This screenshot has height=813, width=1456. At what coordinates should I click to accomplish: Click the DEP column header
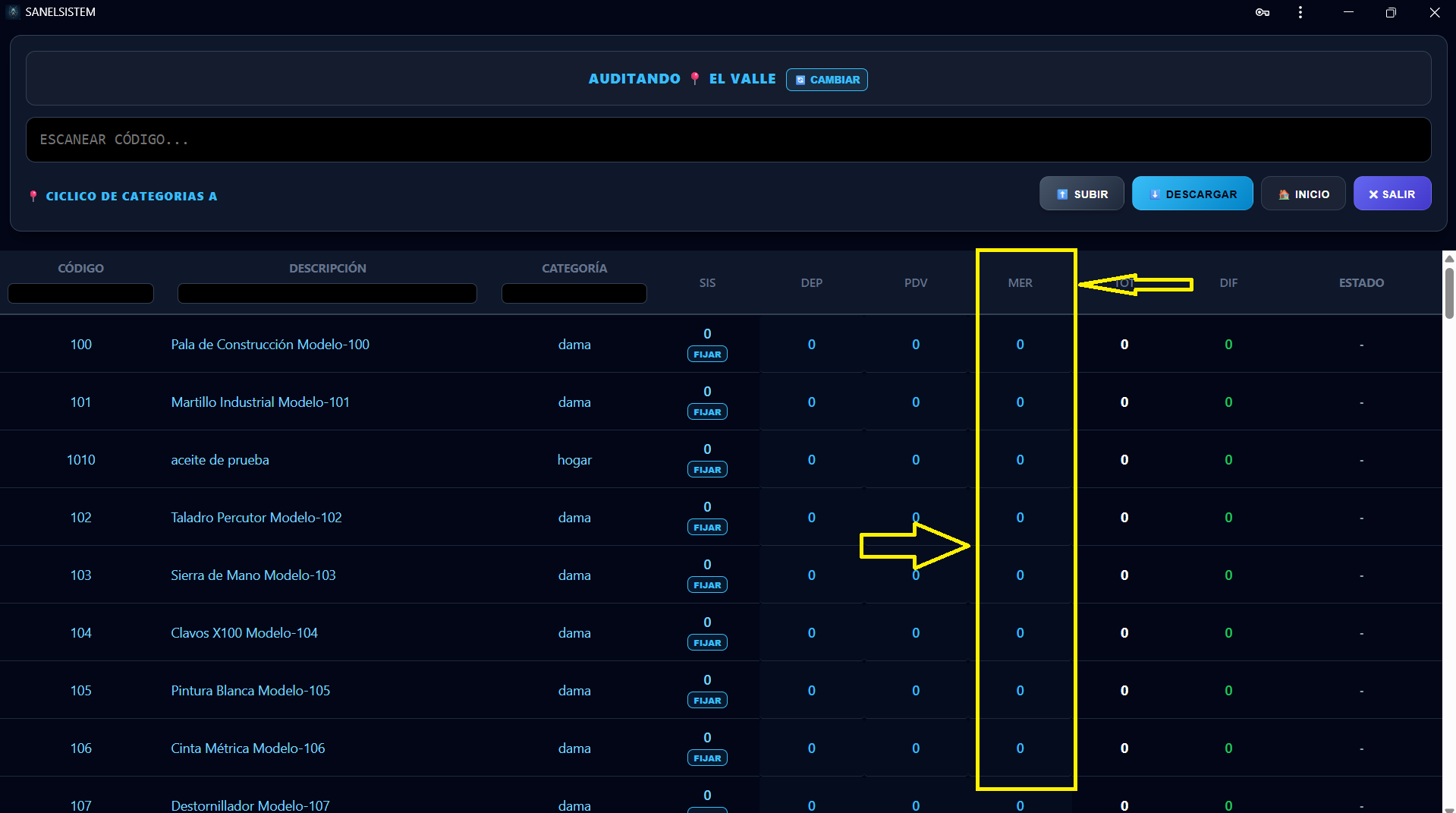[812, 283]
